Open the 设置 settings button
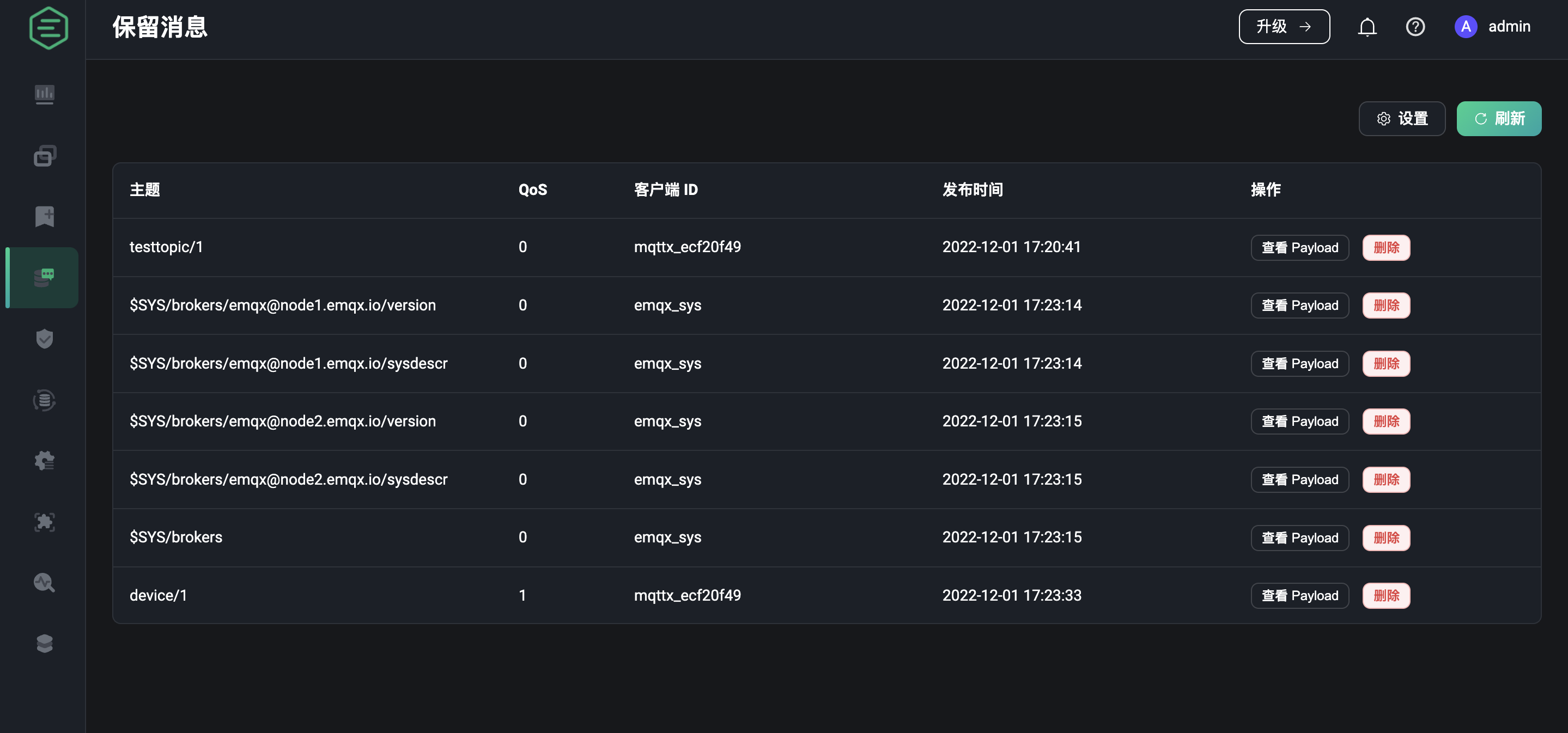This screenshot has height=733, width=1568. pyautogui.click(x=1401, y=119)
